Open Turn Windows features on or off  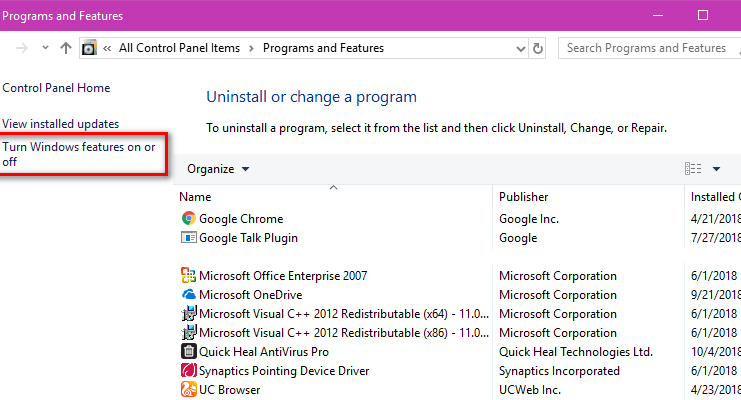point(79,154)
